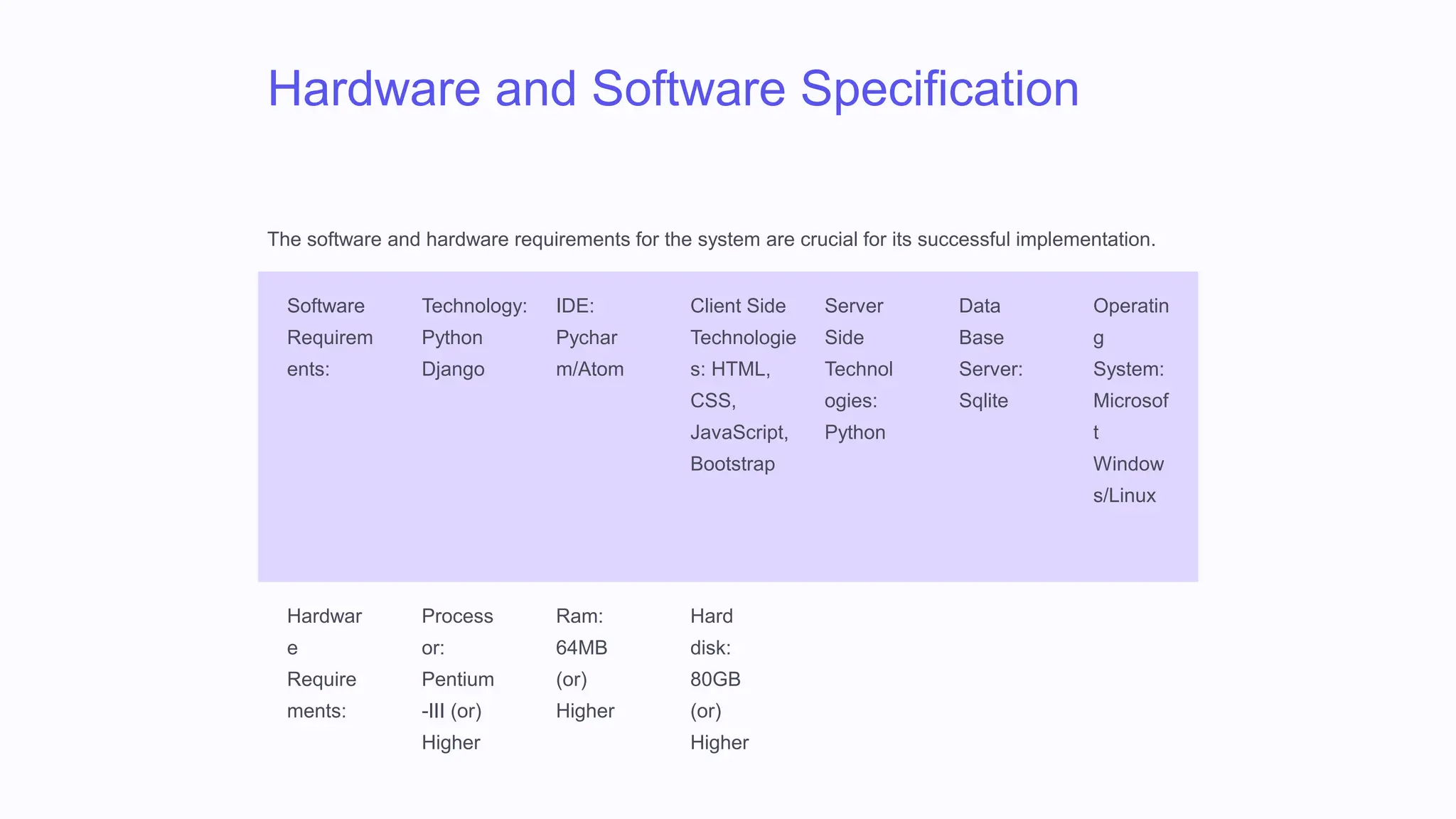Select the Data Base Server: Sqlite cell
Viewport: 1456px width, 819px height.
pyautogui.click(x=991, y=353)
